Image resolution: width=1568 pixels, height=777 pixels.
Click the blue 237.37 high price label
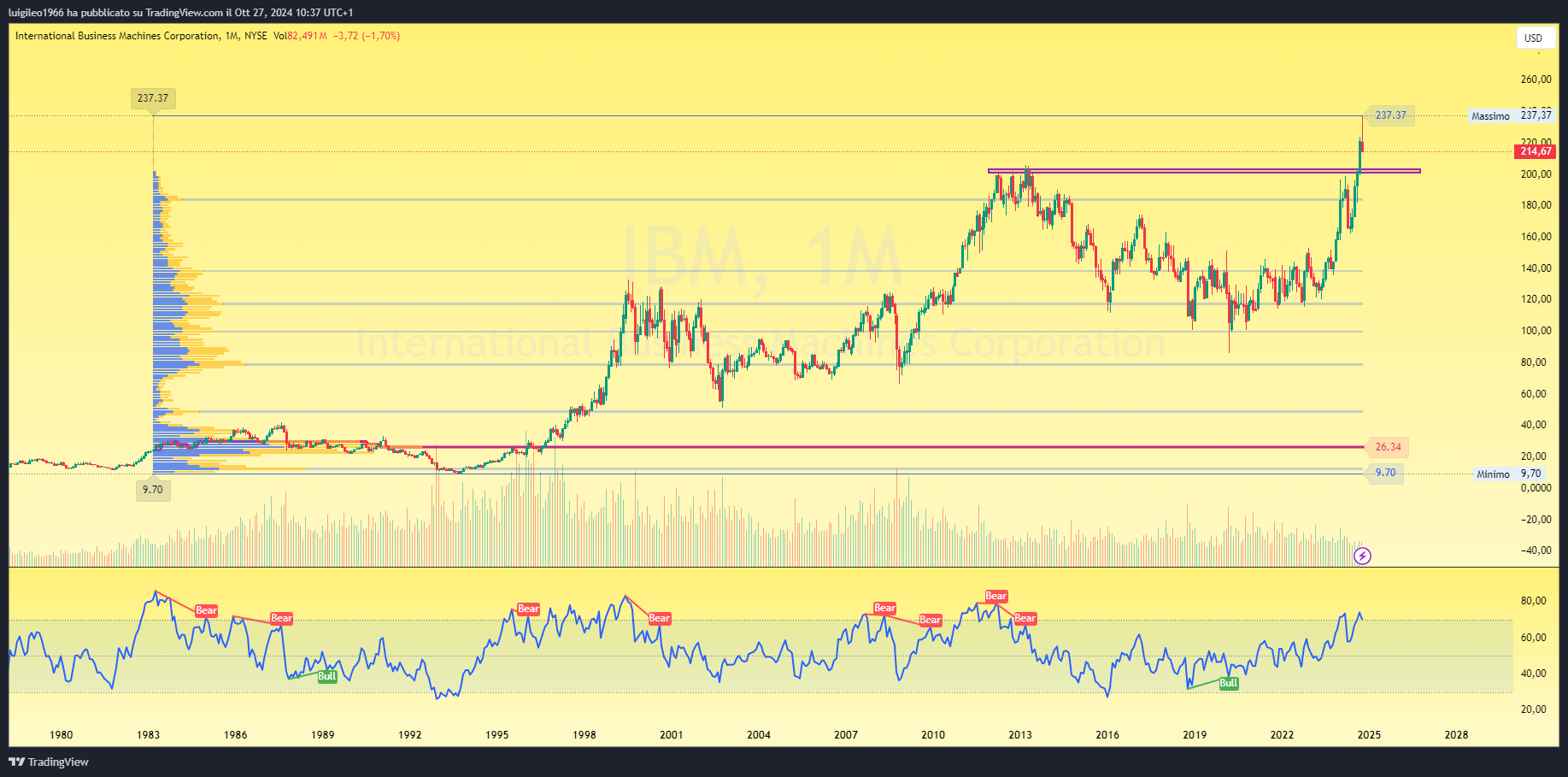pyautogui.click(x=1390, y=115)
